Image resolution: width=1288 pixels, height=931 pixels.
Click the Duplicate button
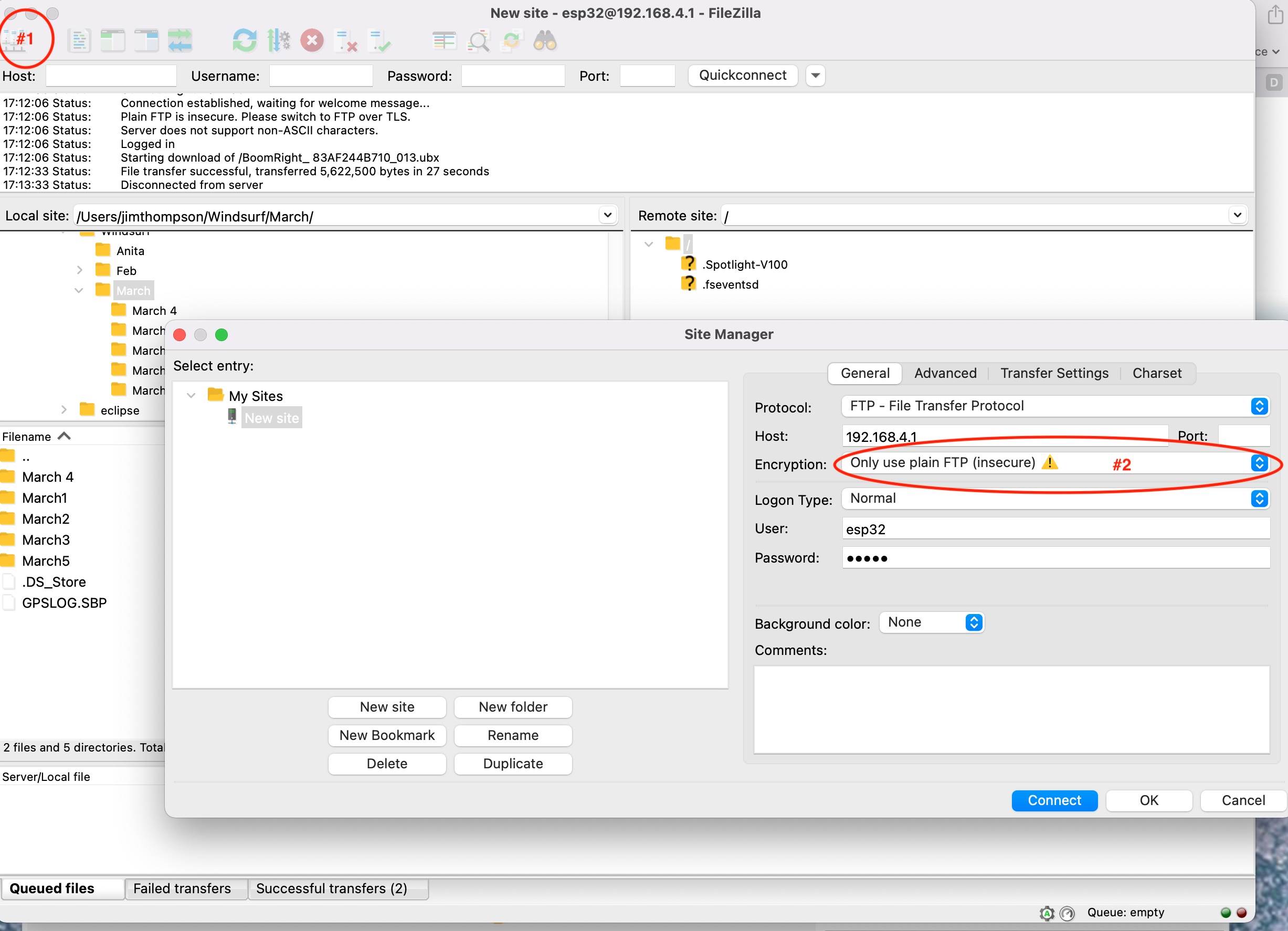(x=513, y=764)
